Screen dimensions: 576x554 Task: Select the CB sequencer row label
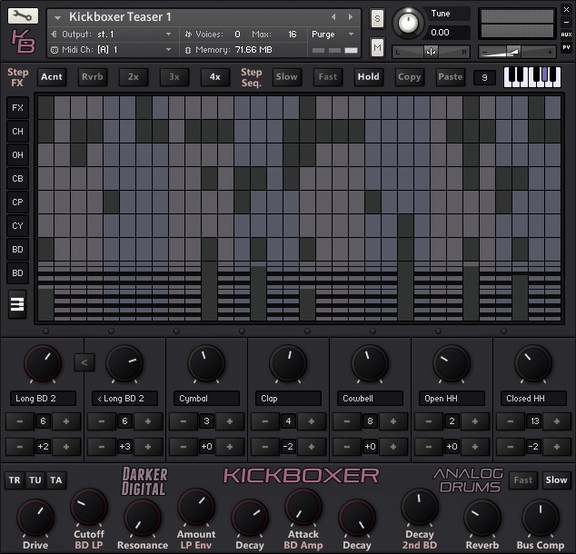tap(18, 179)
